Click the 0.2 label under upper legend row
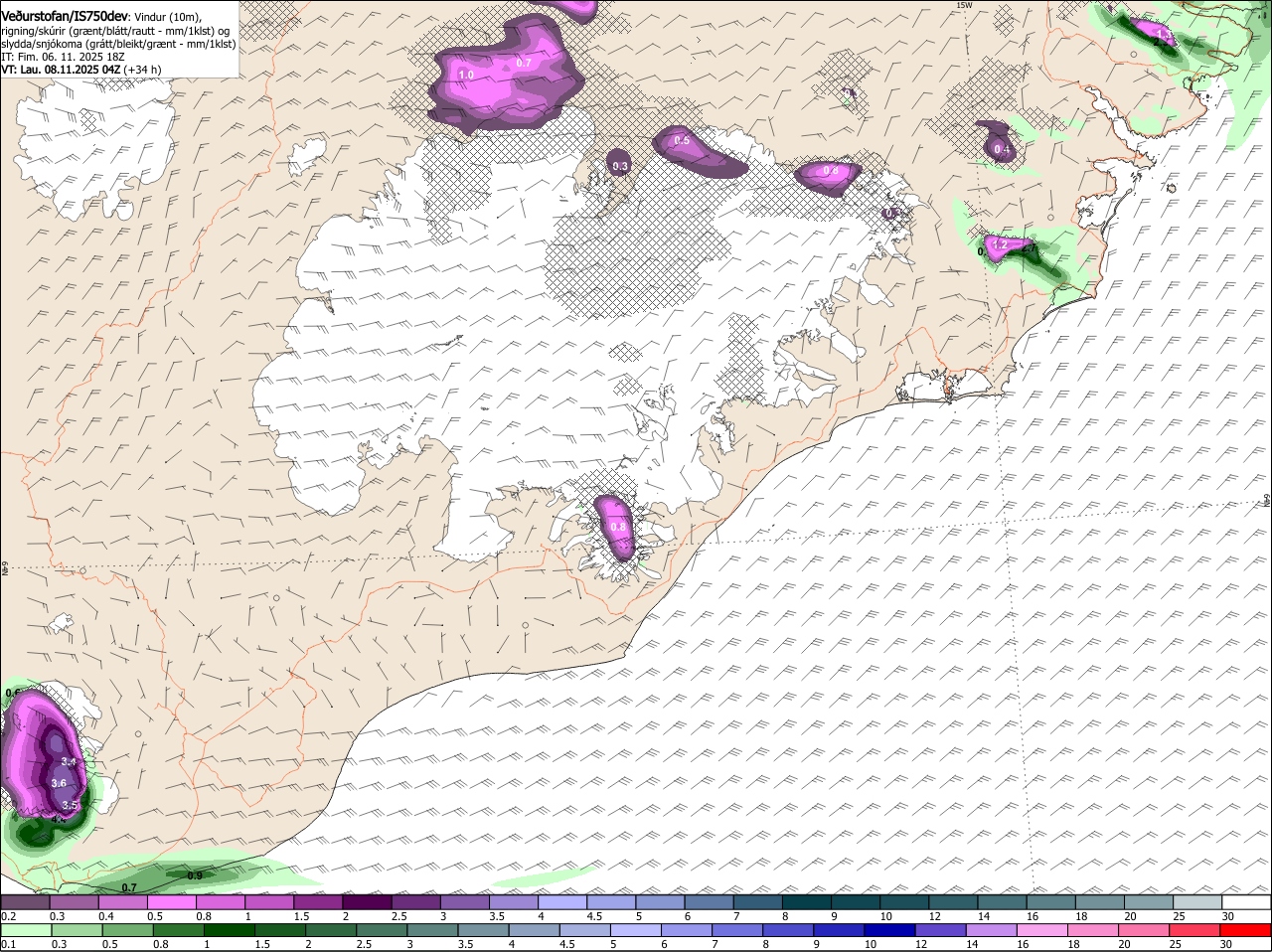This screenshot has width=1272, height=952. click(8, 916)
